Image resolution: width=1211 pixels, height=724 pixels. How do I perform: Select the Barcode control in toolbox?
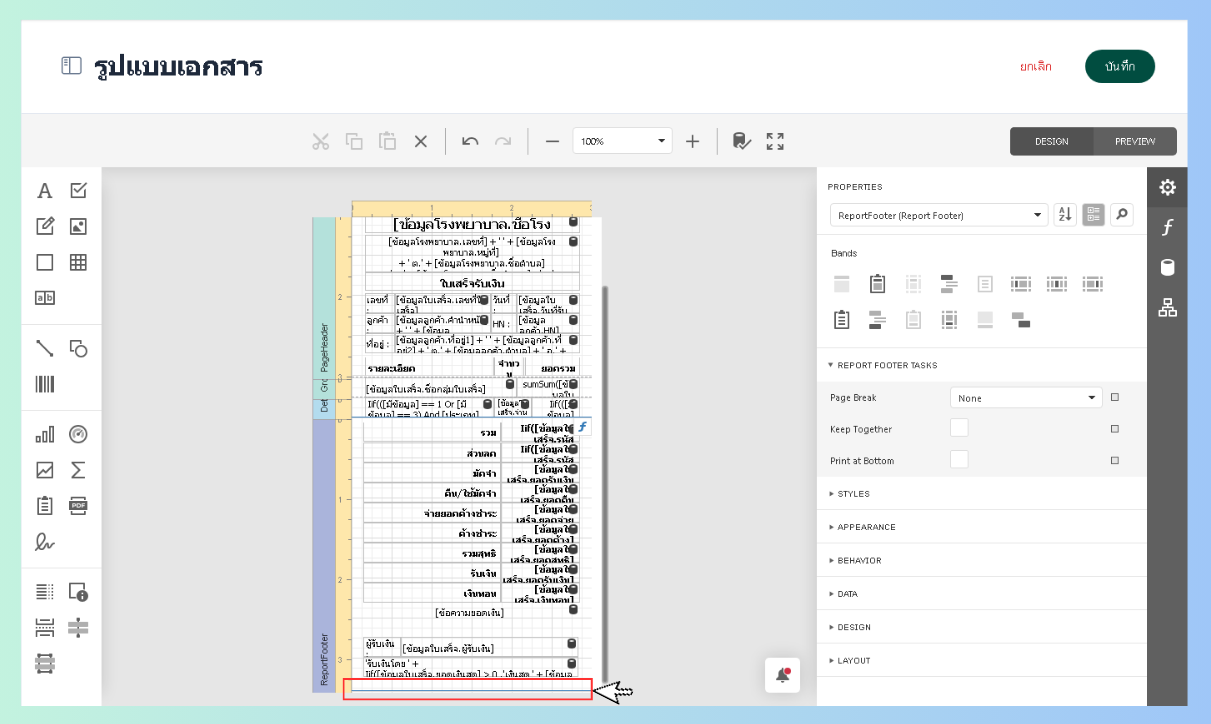45,384
